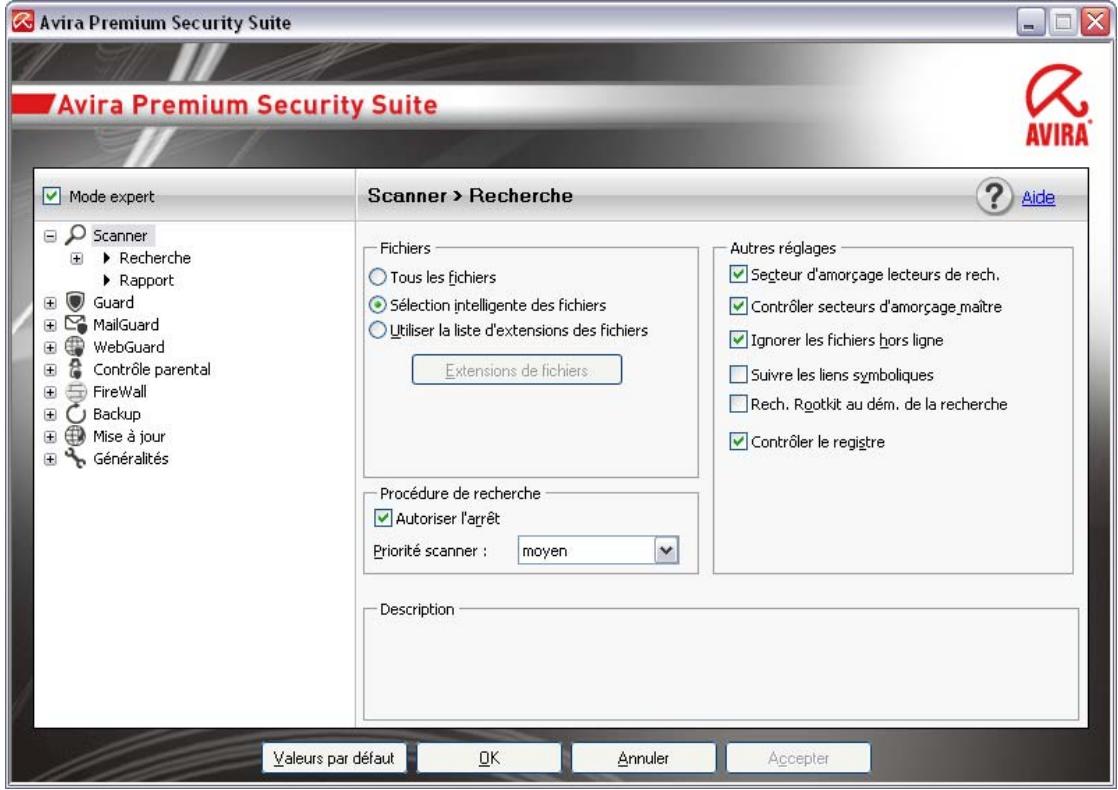Minimize the Avira window

click(x=1029, y=23)
